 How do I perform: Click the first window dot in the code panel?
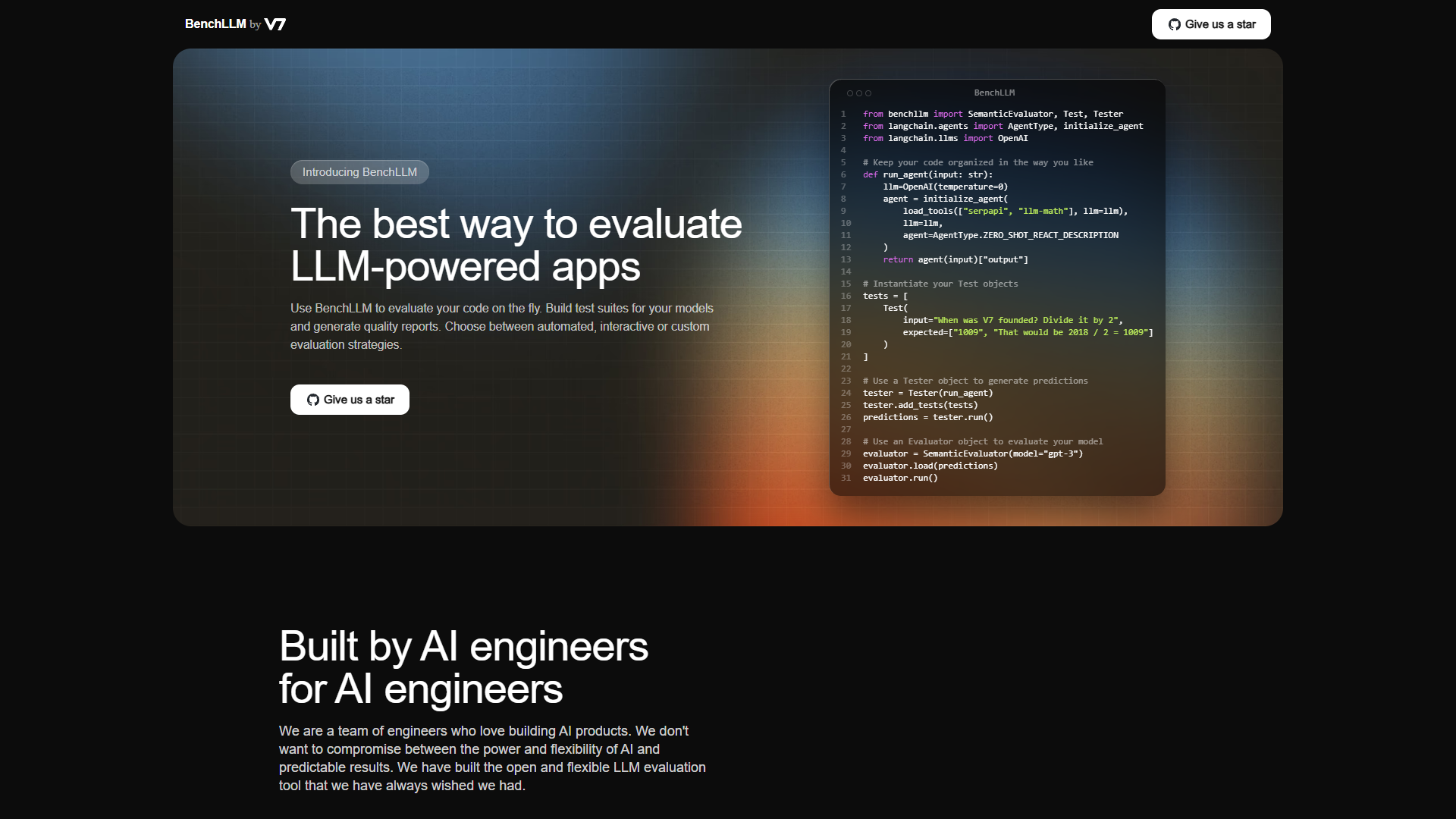[850, 93]
